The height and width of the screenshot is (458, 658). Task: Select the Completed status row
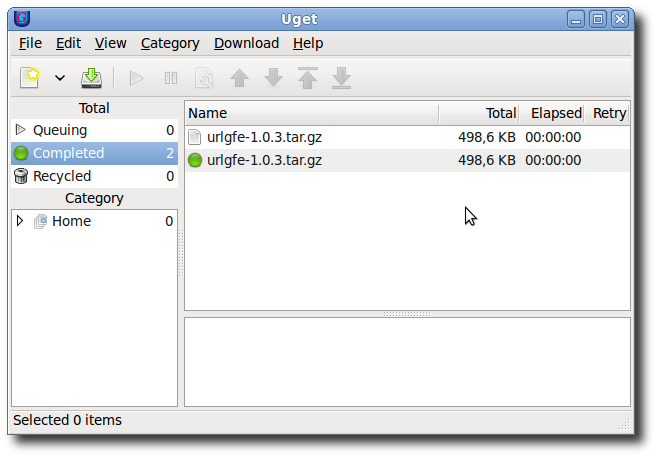(x=94, y=153)
